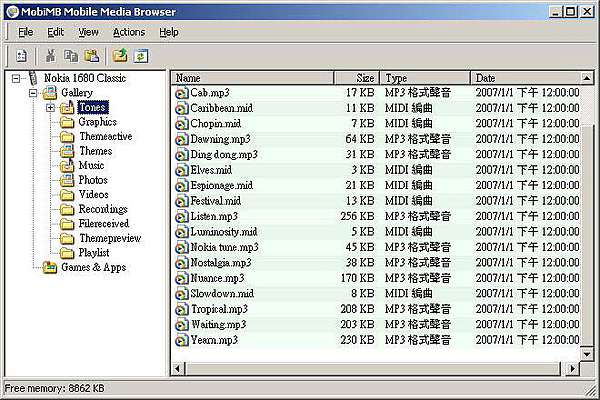The width and height of the screenshot is (600, 400).
Task: Select the Caribbean.mid file name
Action: [x=222, y=108]
